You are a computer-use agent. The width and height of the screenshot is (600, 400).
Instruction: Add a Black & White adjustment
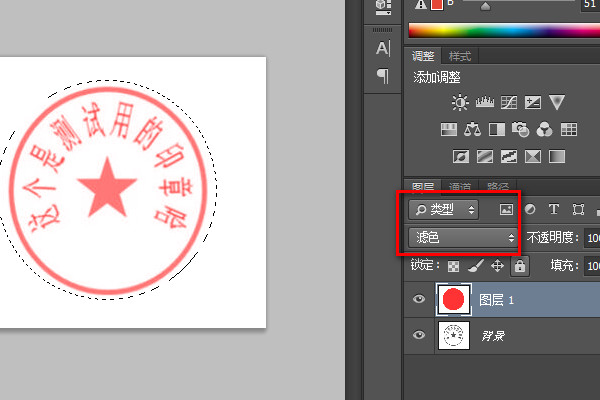click(x=497, y=129)
